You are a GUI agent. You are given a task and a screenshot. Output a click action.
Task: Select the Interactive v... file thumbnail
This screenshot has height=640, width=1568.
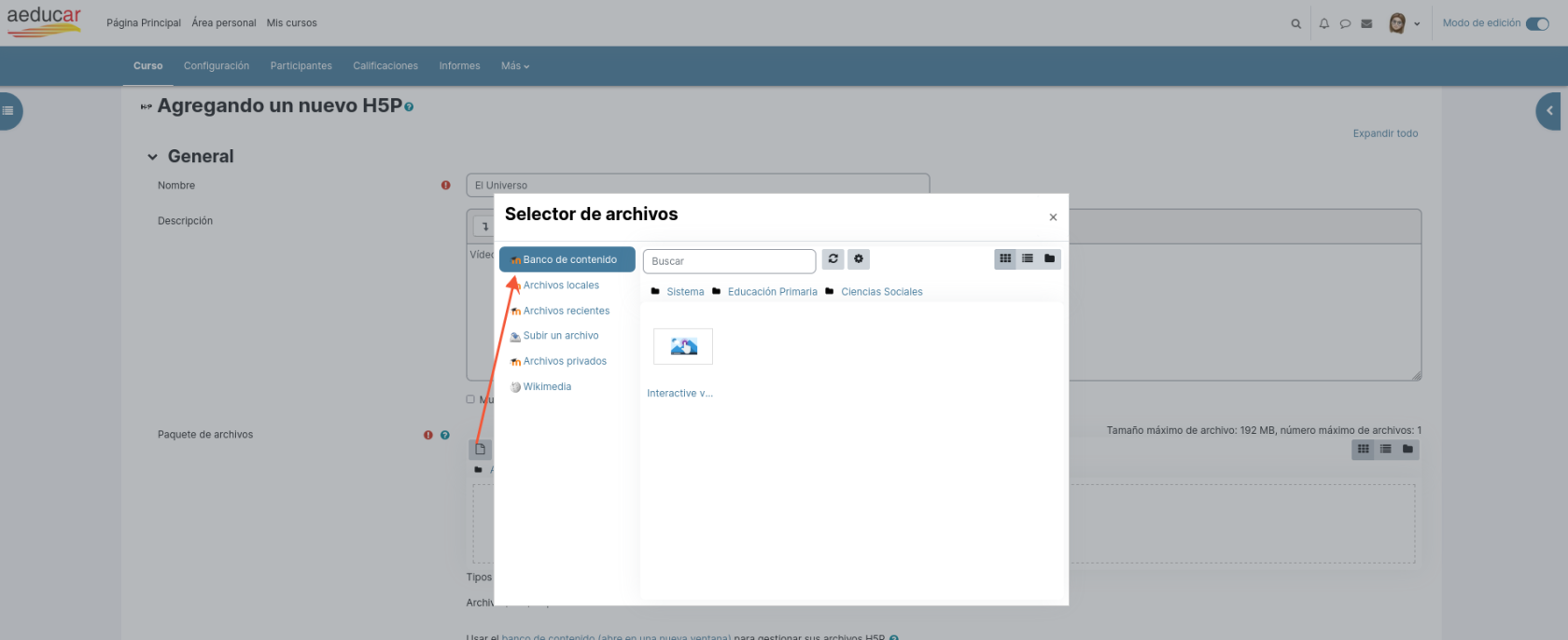(683, 347)
